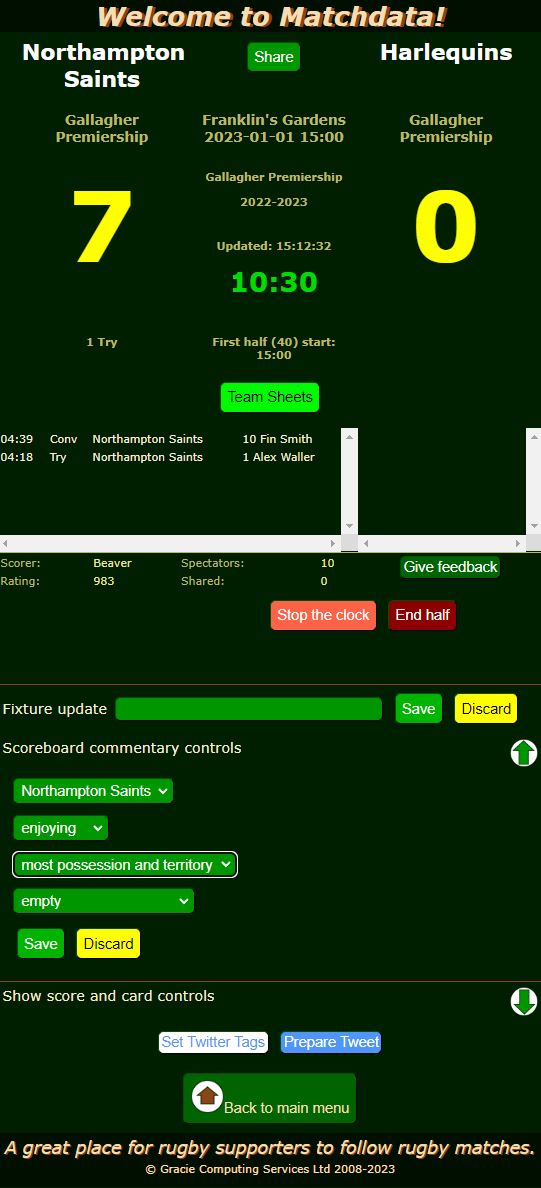The image size is (541, 1188).
Task: Prepare Tweet for this match
Action: point(331,1042)
